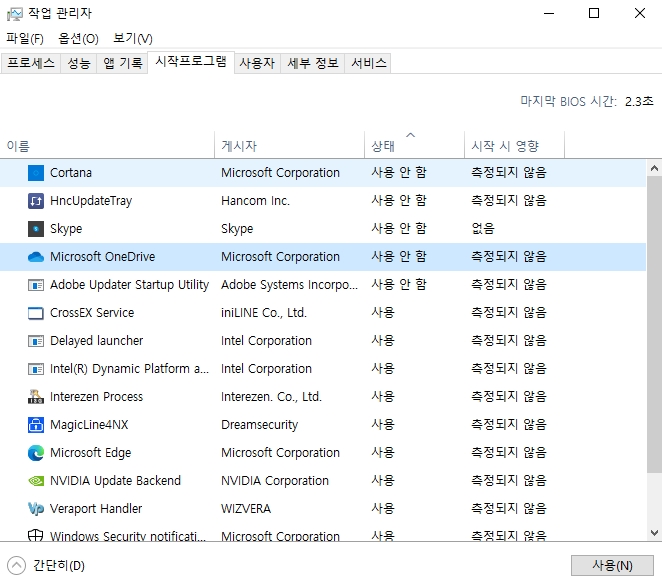The image size is (662, 587).
Task: Open the 앱 기록 tab
Action: tap(122, 63)
